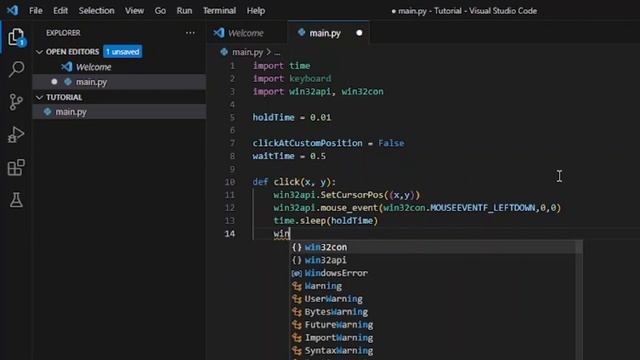Click line number 10 in gutter
The image size is (640, 360).
[x=230, y=182]
